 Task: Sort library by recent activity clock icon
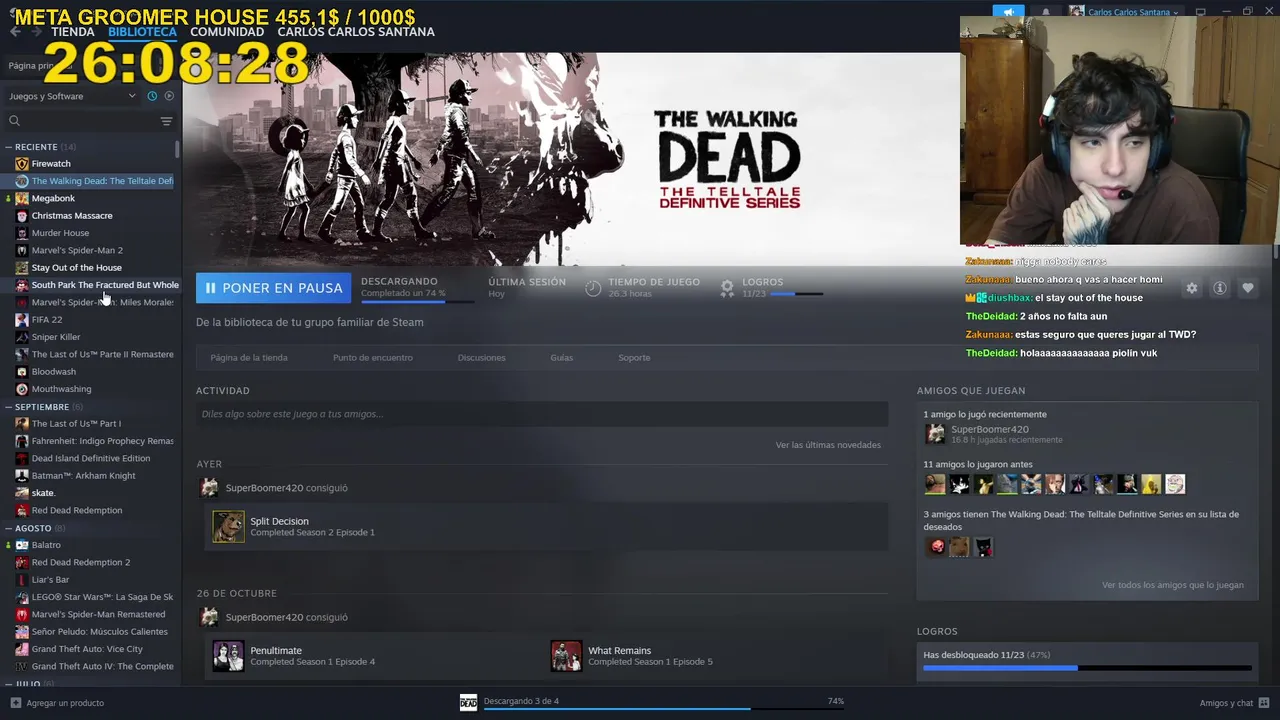pos(152,96)
